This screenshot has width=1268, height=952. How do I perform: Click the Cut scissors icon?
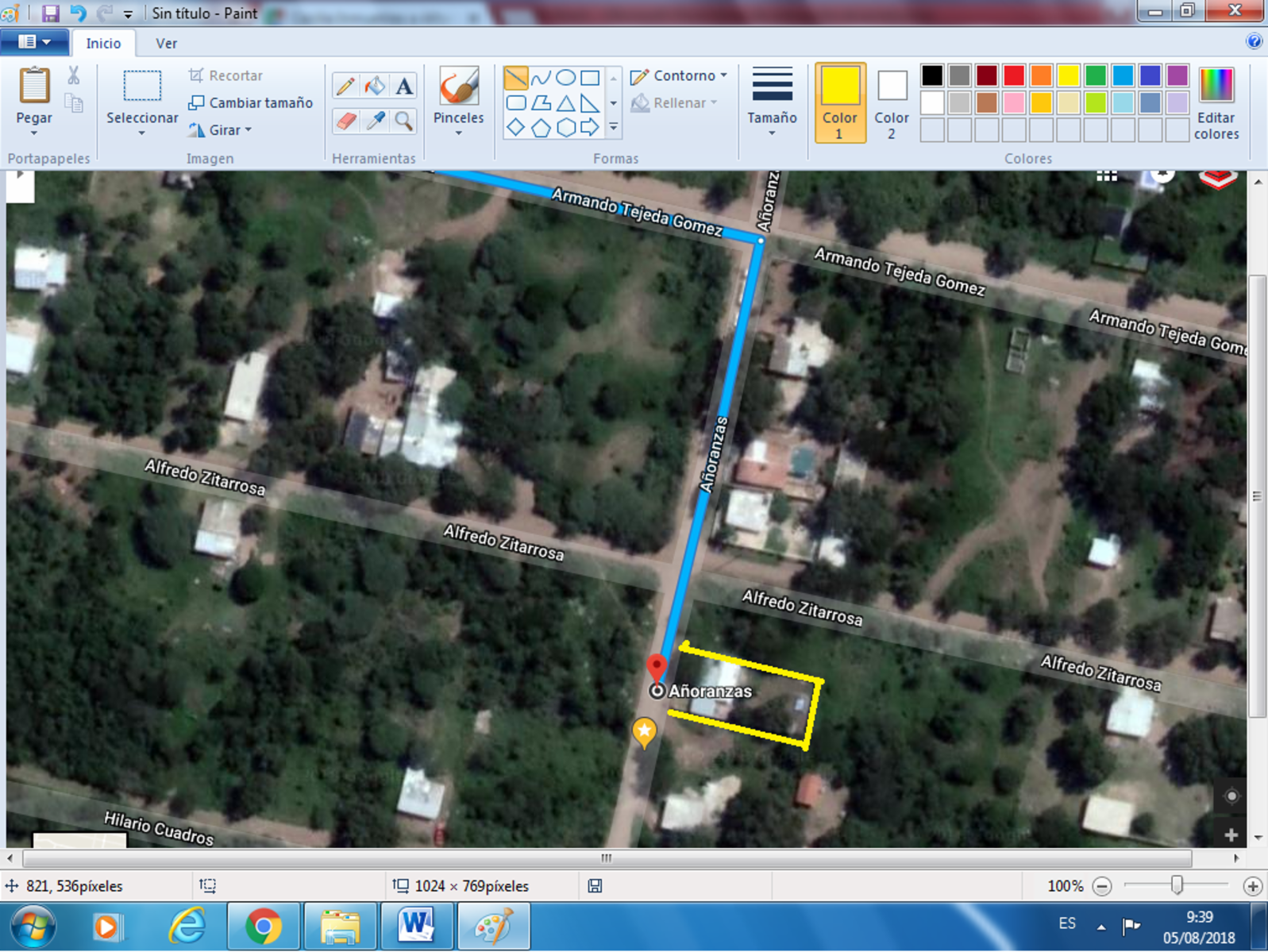(x=74, y=75)
